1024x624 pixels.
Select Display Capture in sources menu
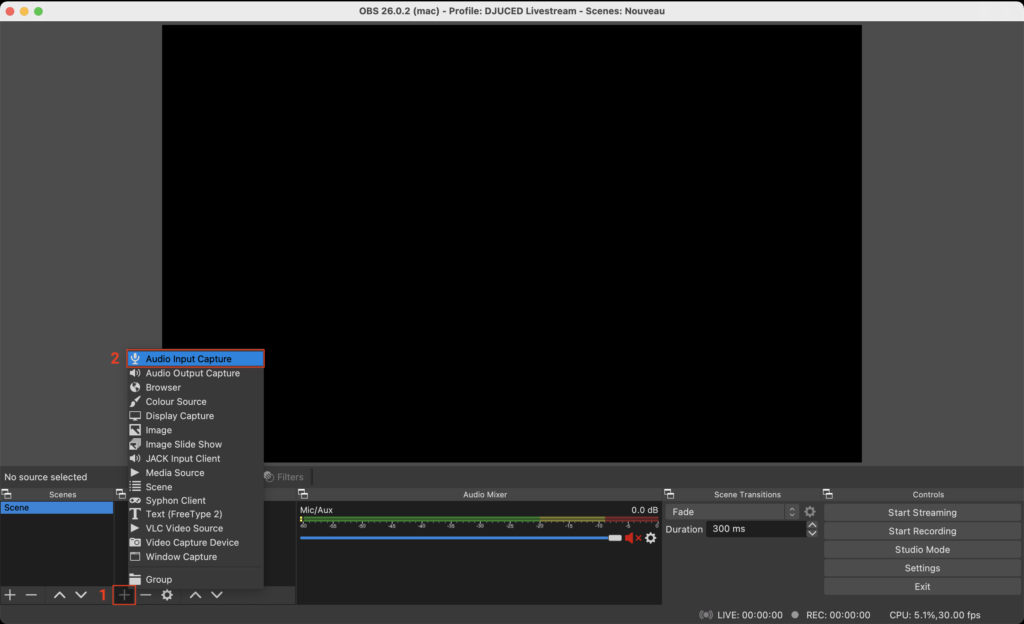(x=179, y=416)
